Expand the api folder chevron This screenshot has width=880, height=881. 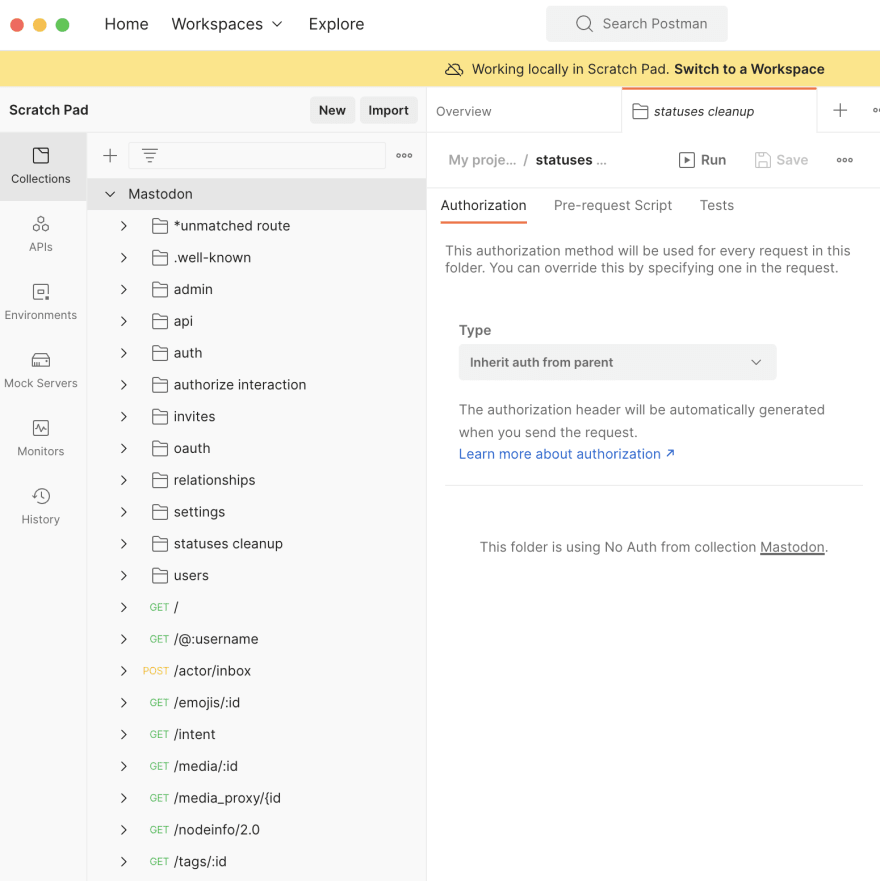(124, 321)
